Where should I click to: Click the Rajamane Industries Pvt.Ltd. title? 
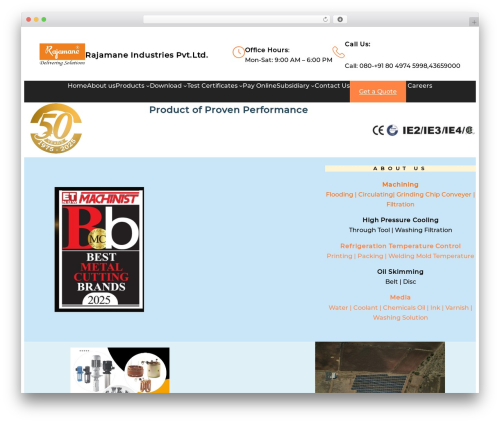(x=147, y=55)
